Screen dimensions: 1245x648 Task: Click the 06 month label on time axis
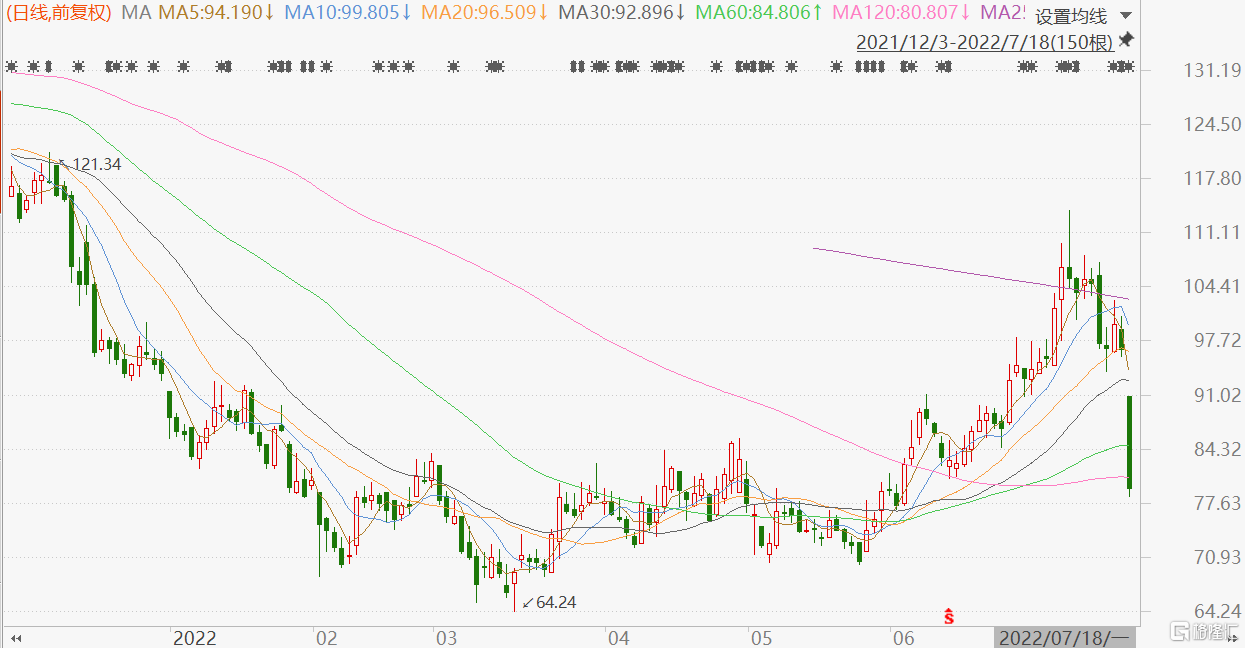(903, 637)
